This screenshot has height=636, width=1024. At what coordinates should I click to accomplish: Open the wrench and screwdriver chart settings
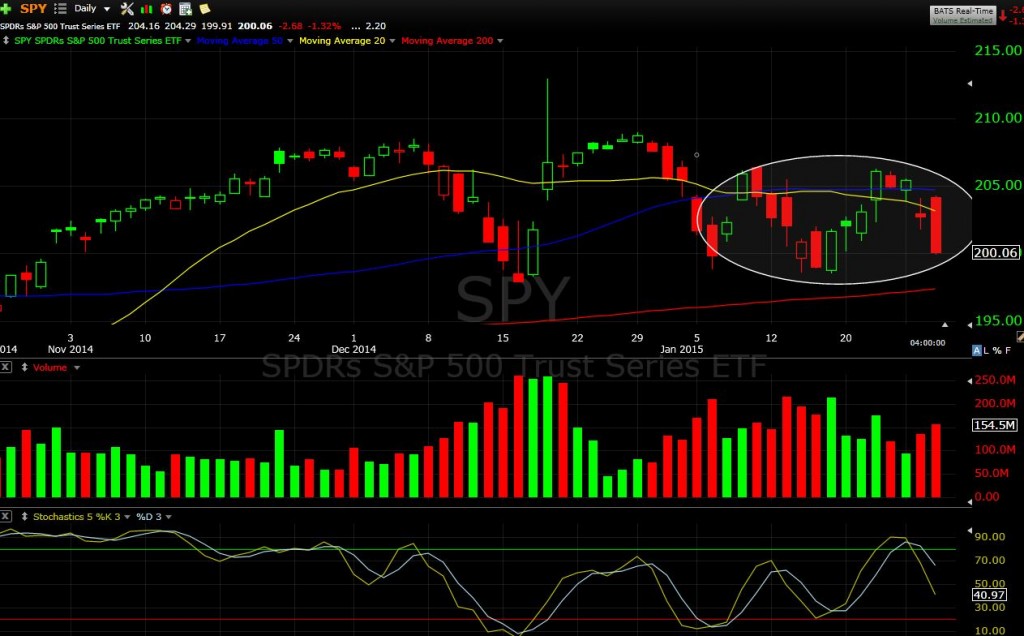[x=127, y=8]
